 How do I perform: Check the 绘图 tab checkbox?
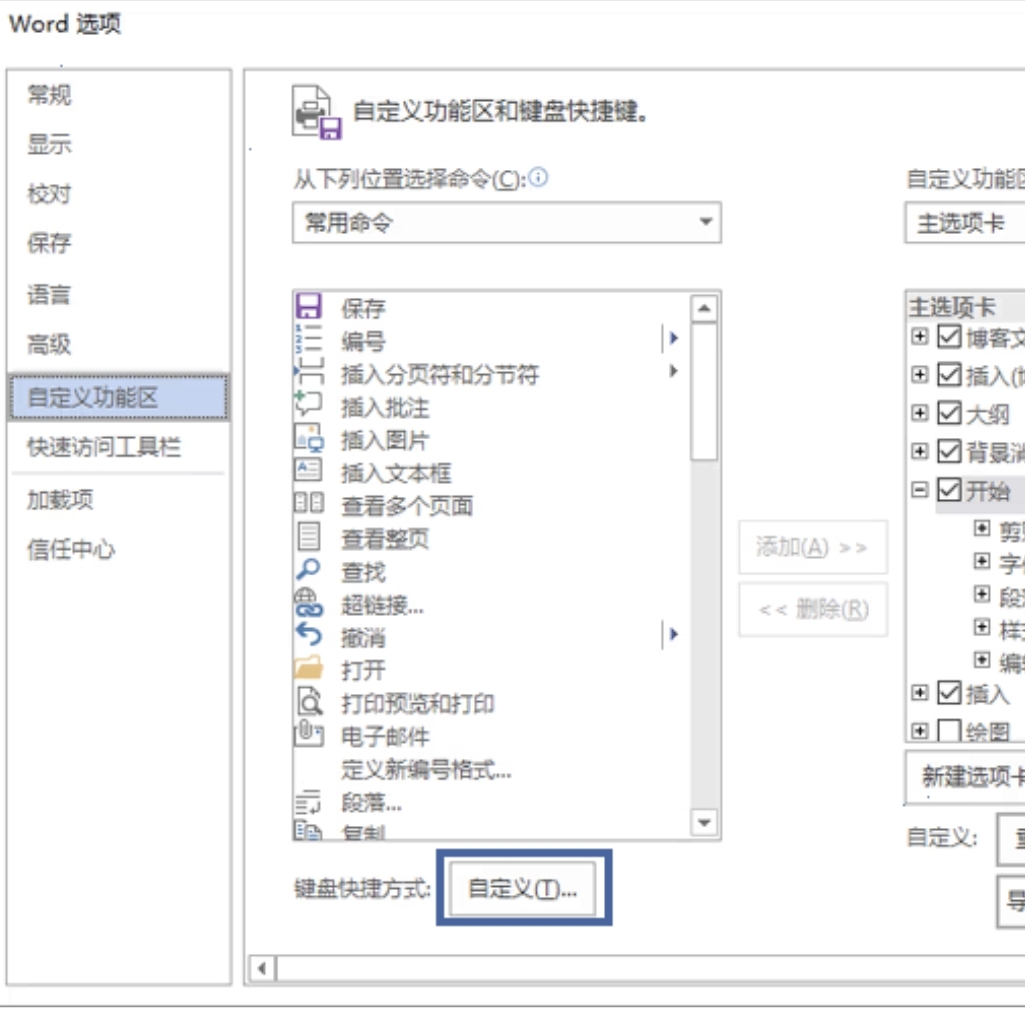click(949, 731)
